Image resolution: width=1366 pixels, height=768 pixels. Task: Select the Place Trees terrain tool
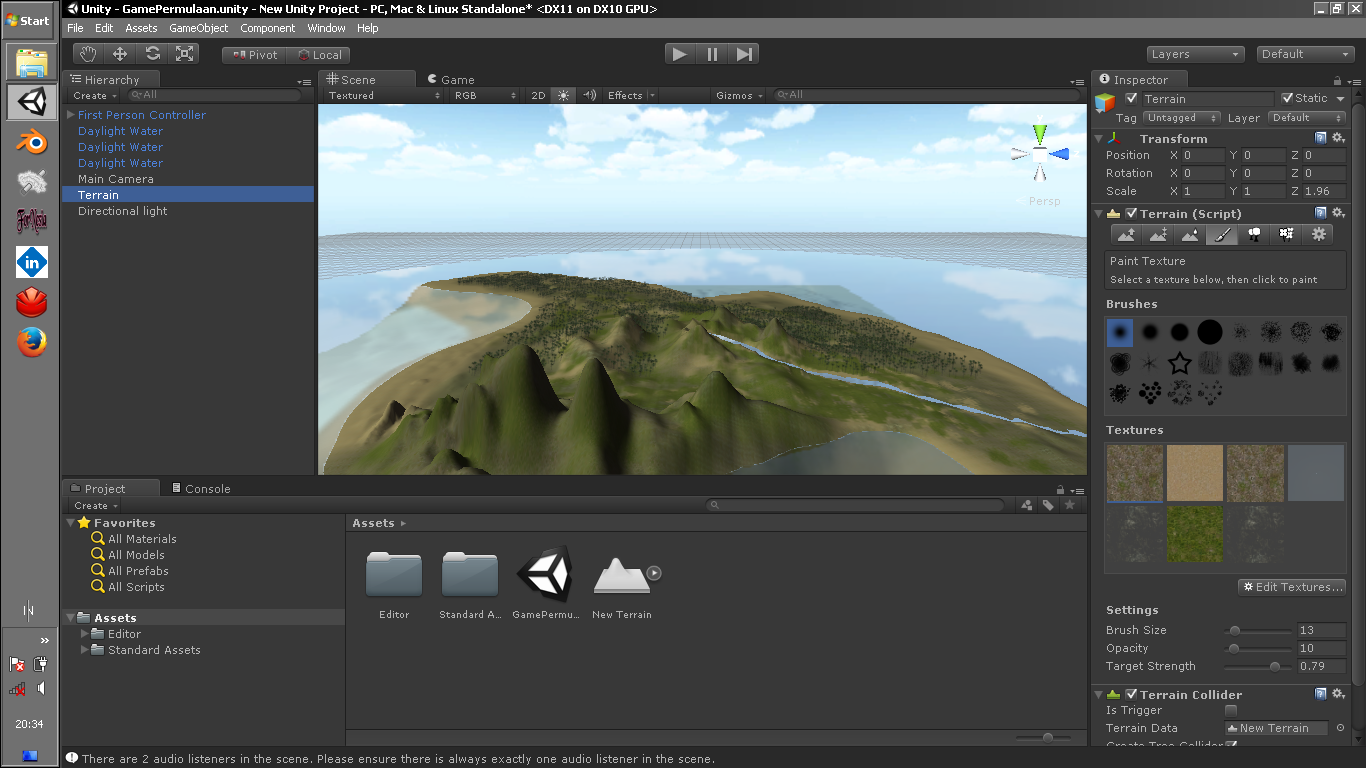[1254, 234]
